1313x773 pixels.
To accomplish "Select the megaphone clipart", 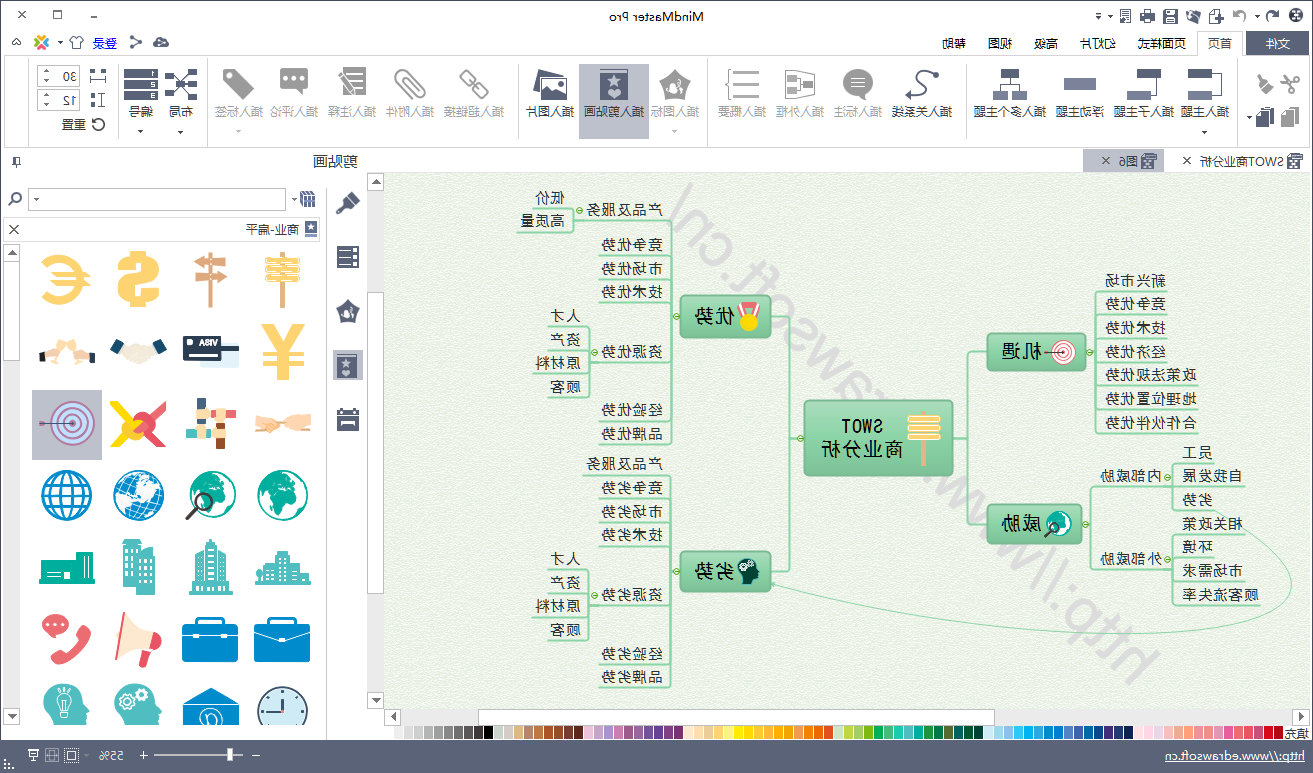I will [138, 638].
